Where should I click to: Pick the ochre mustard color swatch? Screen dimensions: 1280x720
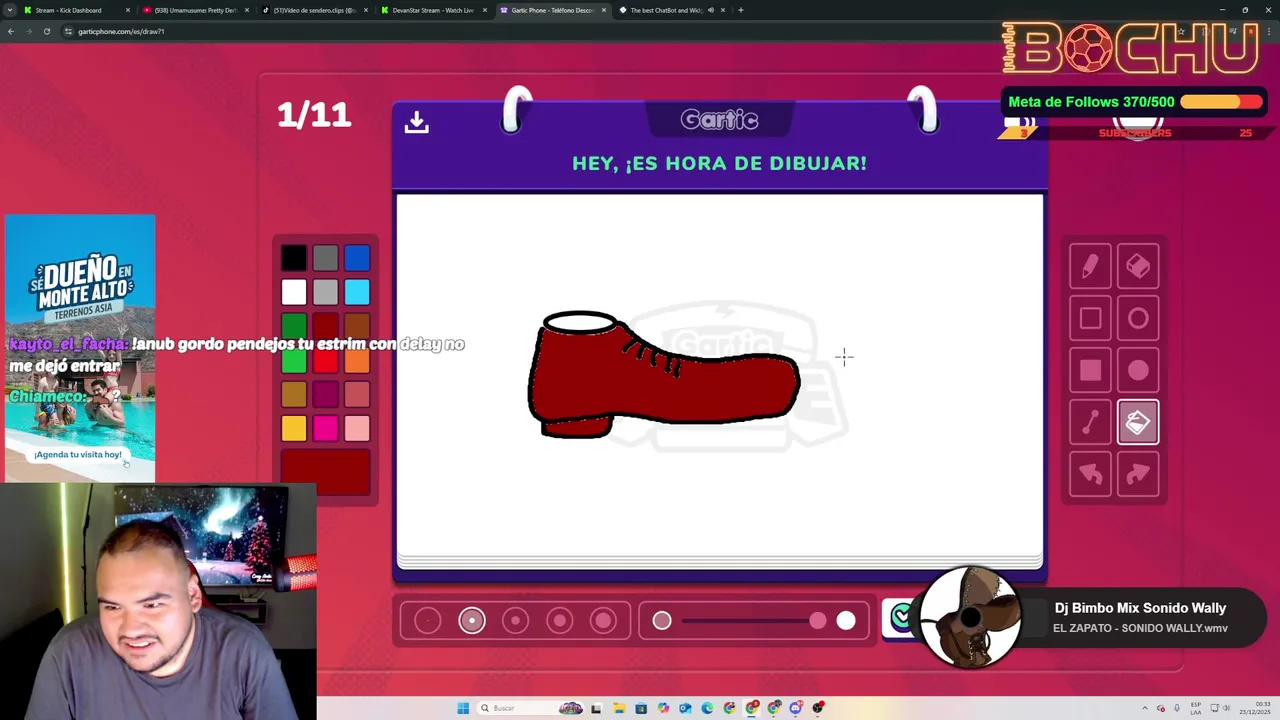(293, 394)
